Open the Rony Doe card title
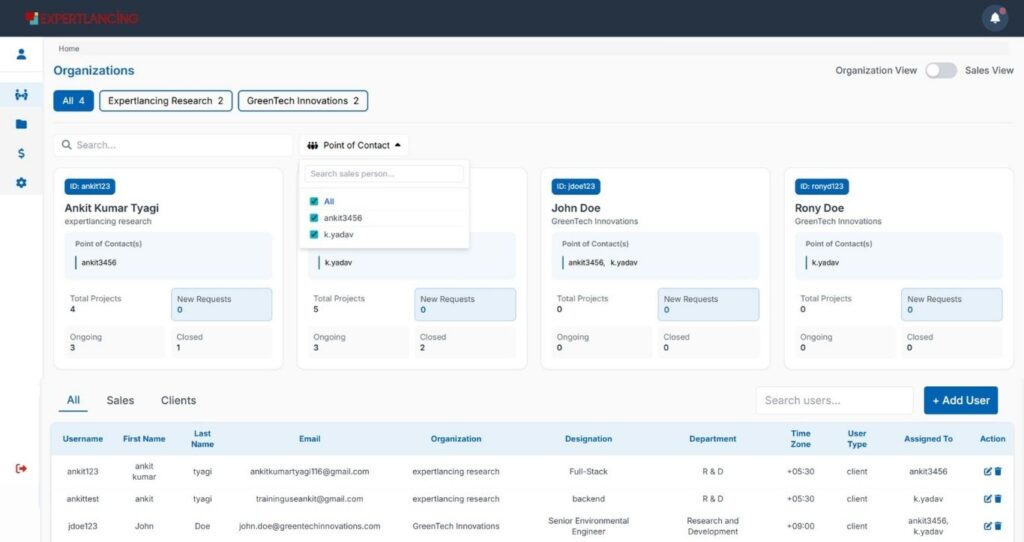 (x=819, y=208)
